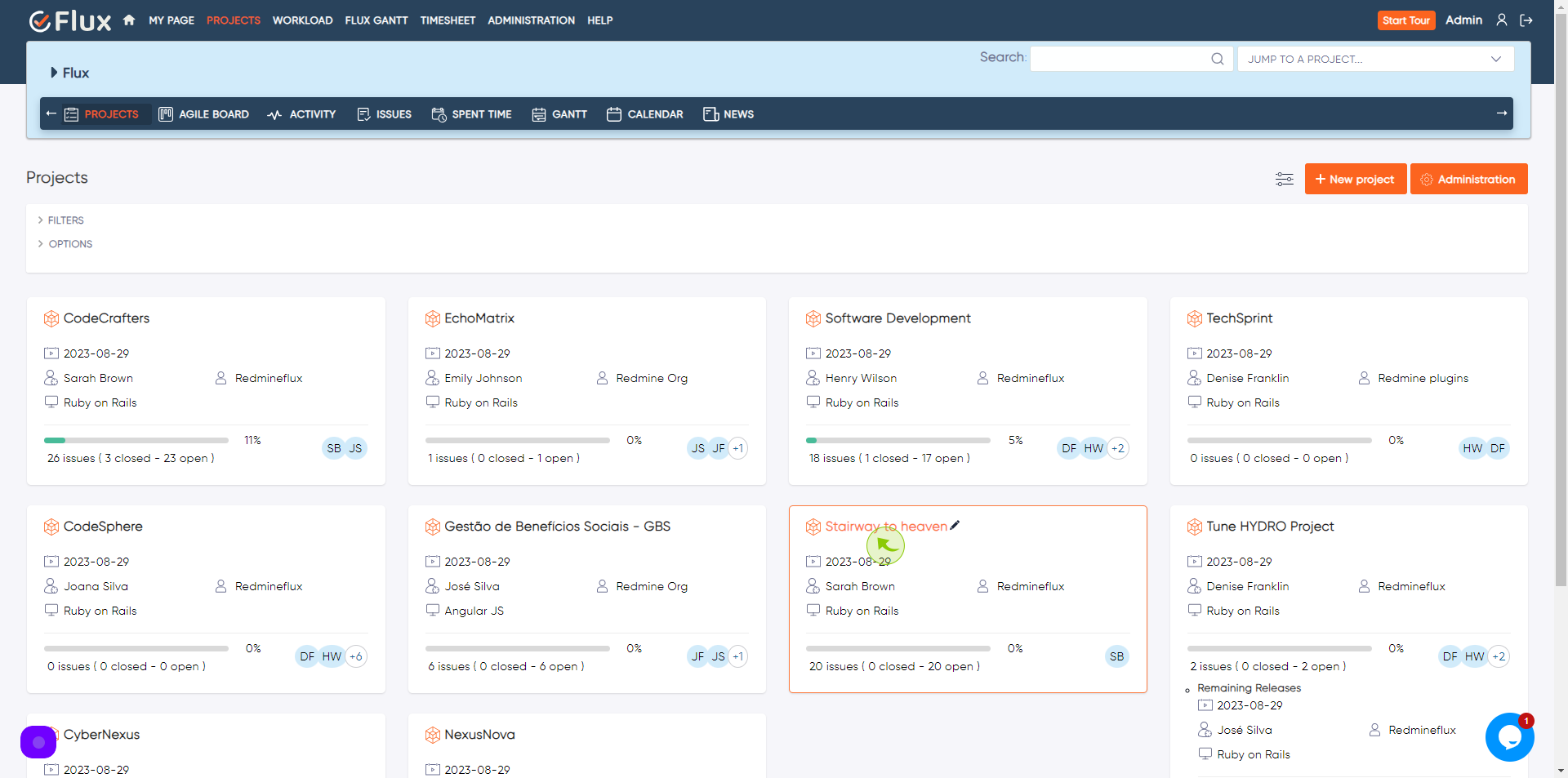Click the New project button

coord(1355,179)
